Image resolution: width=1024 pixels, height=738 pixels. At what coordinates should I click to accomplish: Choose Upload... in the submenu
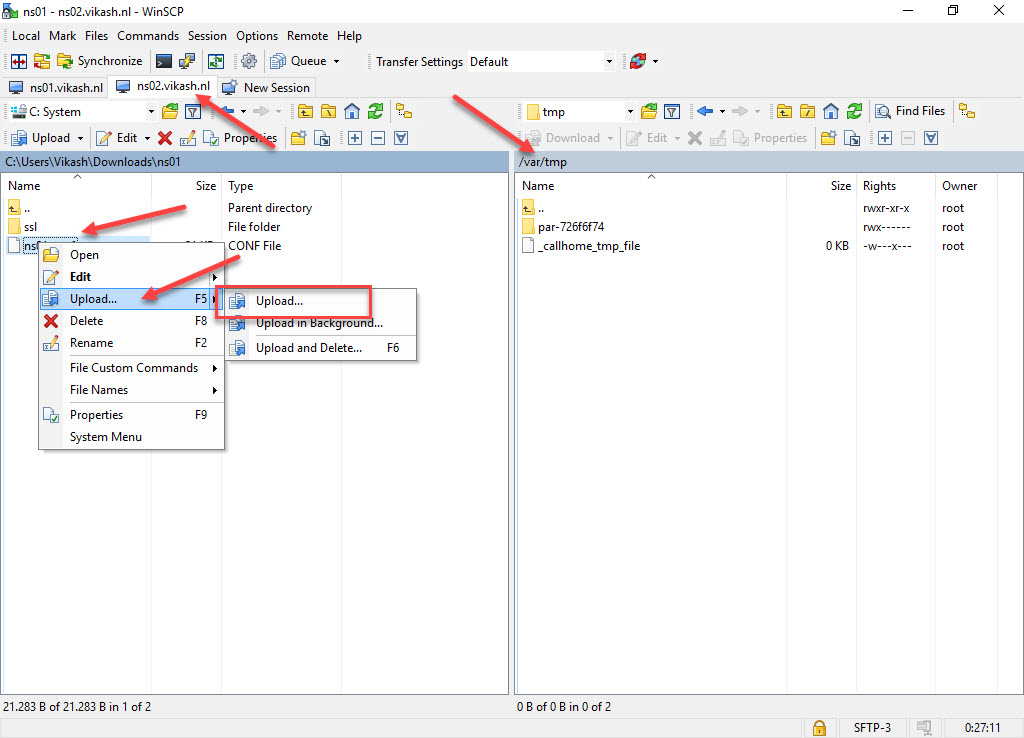click(321, 301)
